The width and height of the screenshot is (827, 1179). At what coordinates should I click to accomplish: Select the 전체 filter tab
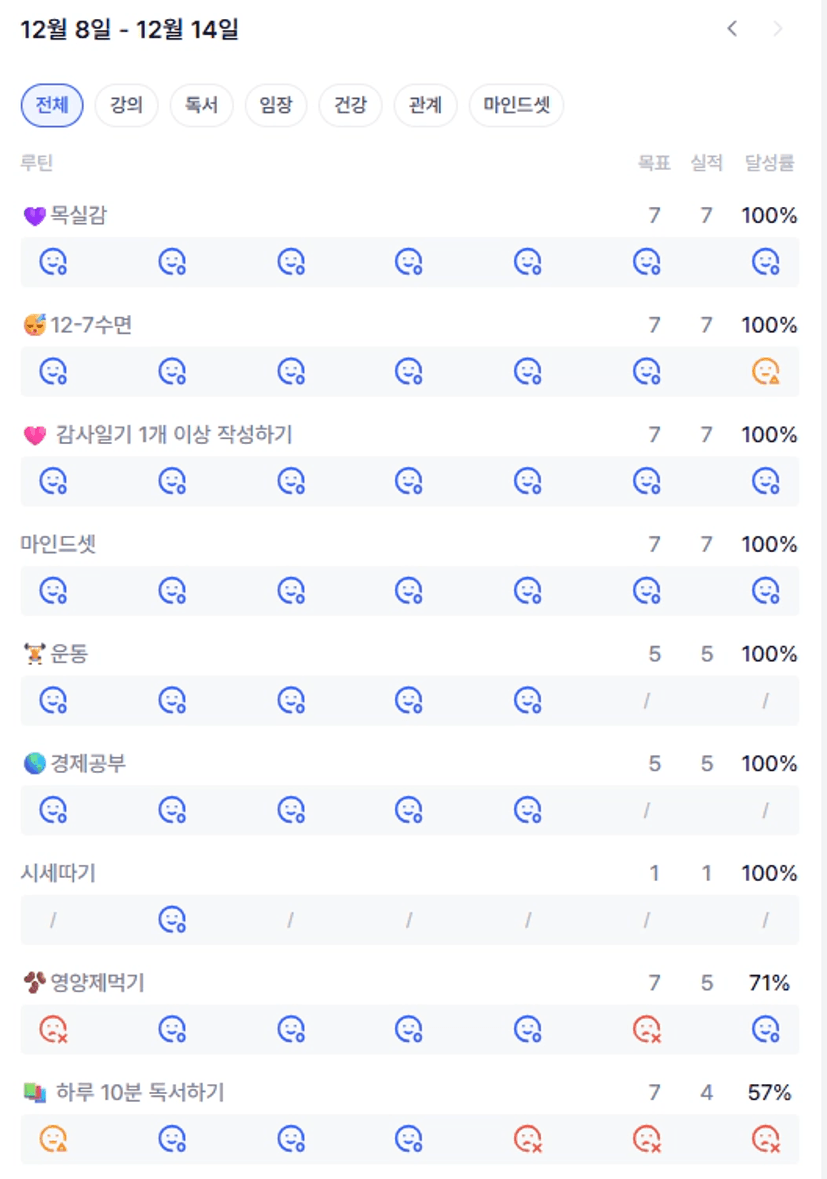(52, 105)
